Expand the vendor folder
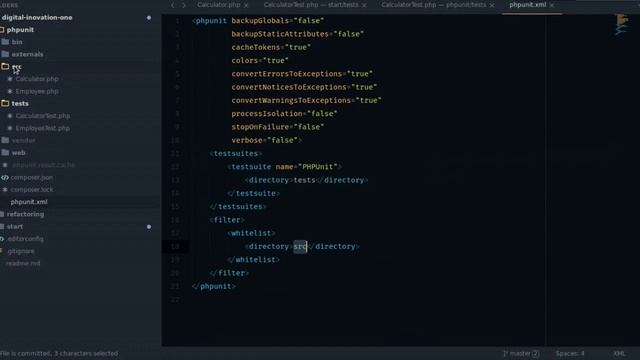640x360 pixels. (23, 140)
